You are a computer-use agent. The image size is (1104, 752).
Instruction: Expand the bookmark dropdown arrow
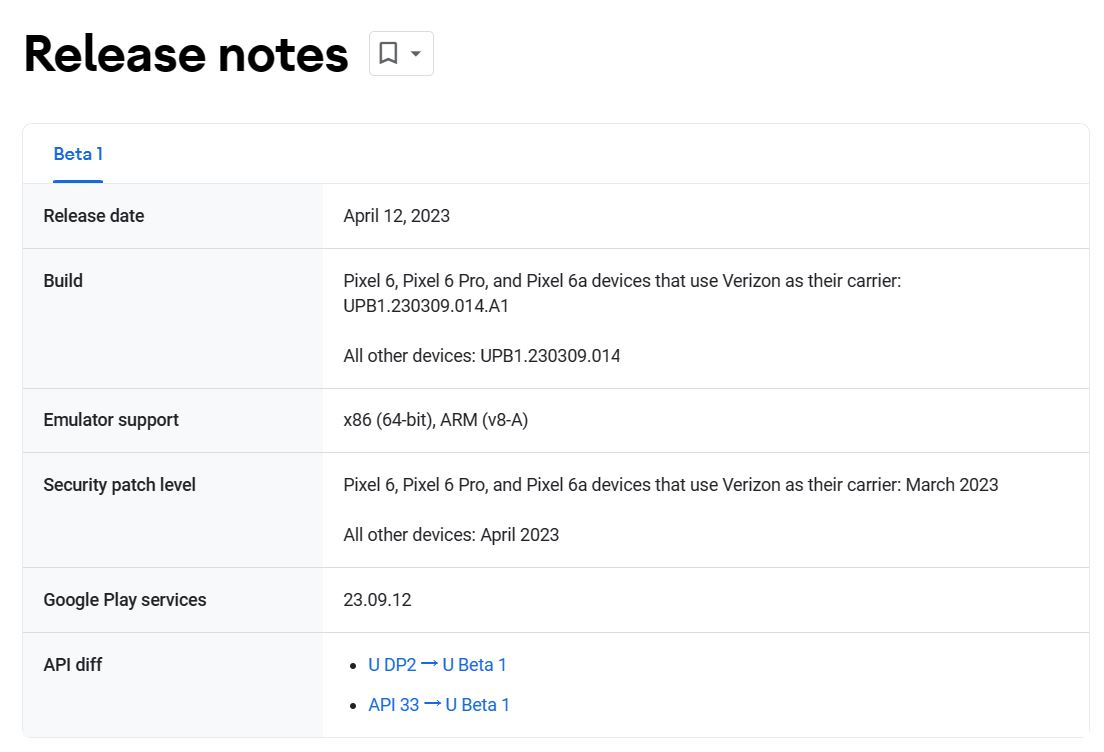(x=416, y=54)
